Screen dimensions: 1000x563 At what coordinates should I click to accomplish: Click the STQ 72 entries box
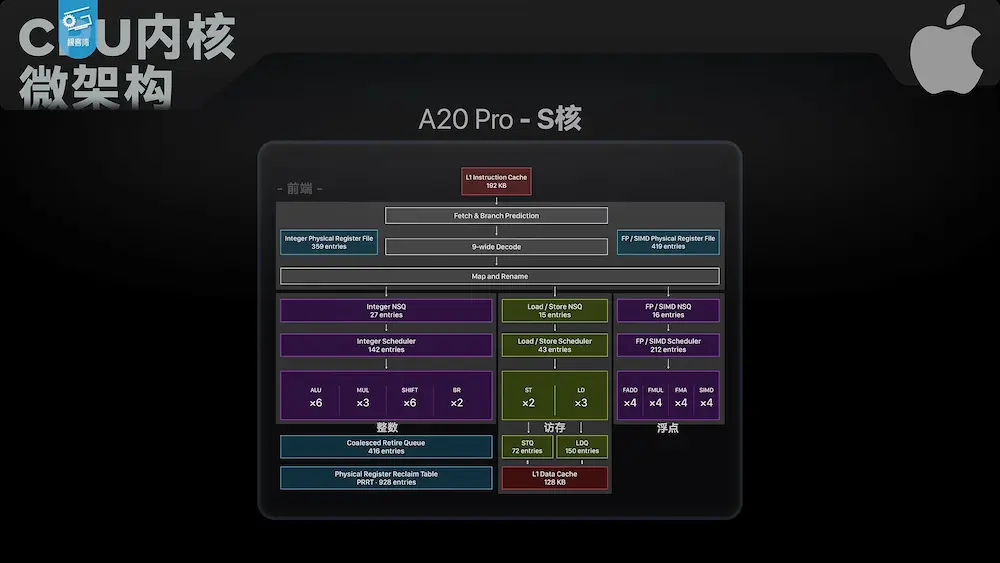527,447
